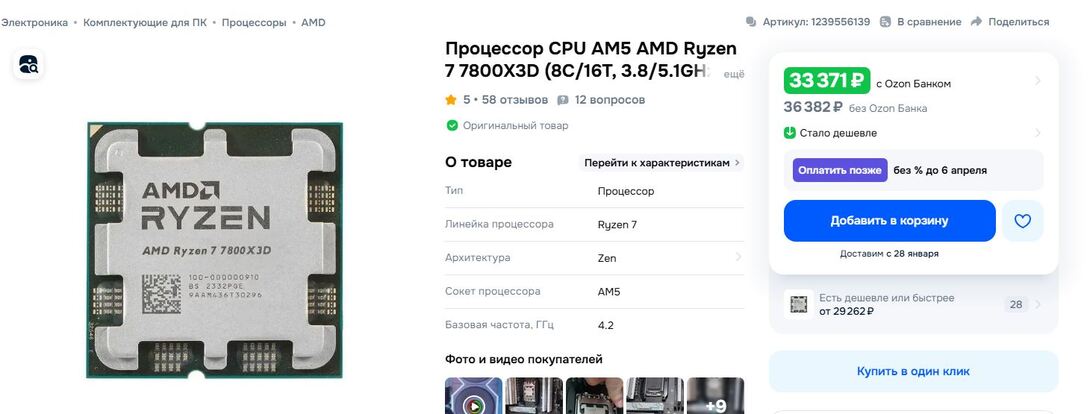Open Процессоры breadcrumb category
The width and height of the screenshot is (1090, 414).
coord(254,22)
